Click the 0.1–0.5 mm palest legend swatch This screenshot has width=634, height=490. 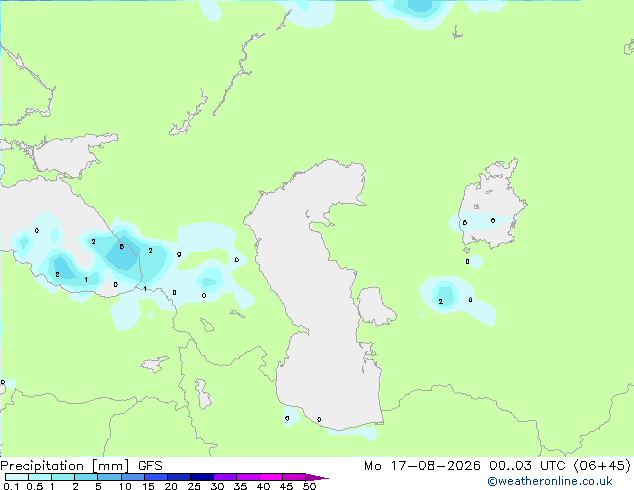point(17,477)
